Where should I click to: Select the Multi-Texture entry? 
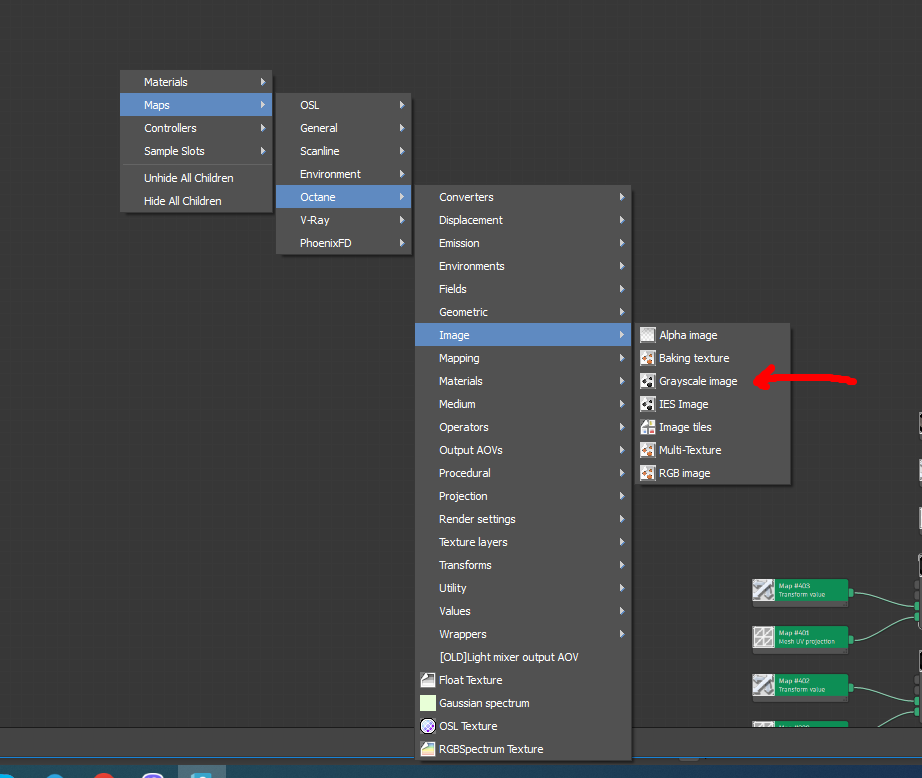click(690, 450)
